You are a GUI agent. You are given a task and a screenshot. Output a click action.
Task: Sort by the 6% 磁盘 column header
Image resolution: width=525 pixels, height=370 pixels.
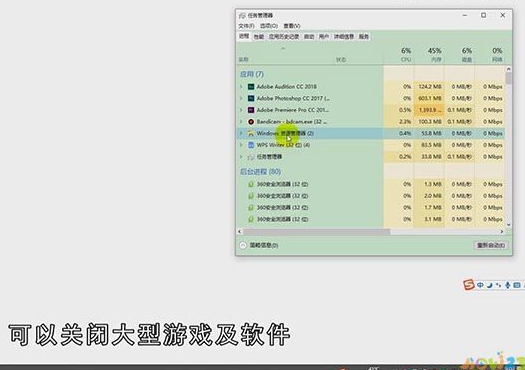coord(459,54)
